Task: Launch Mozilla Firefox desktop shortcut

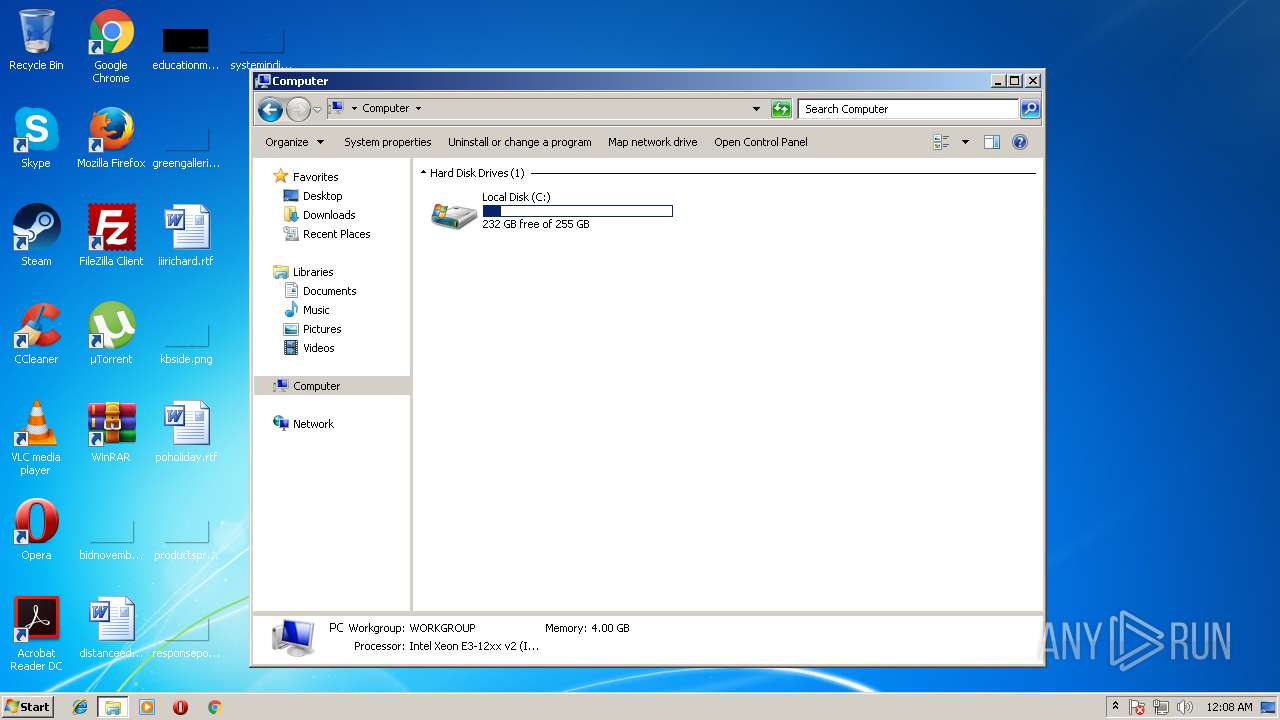Action: pyautogui.click(x=111, y=138)
